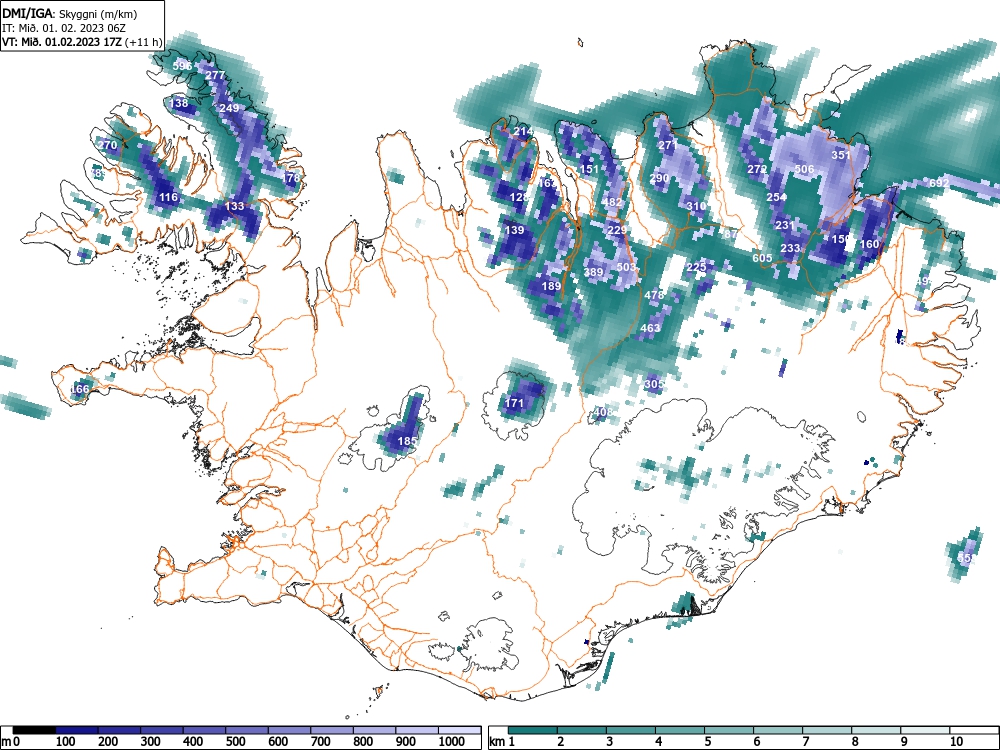Click the visibility value 233
The width and height of the screenshot is (1000, 750).
790,248
